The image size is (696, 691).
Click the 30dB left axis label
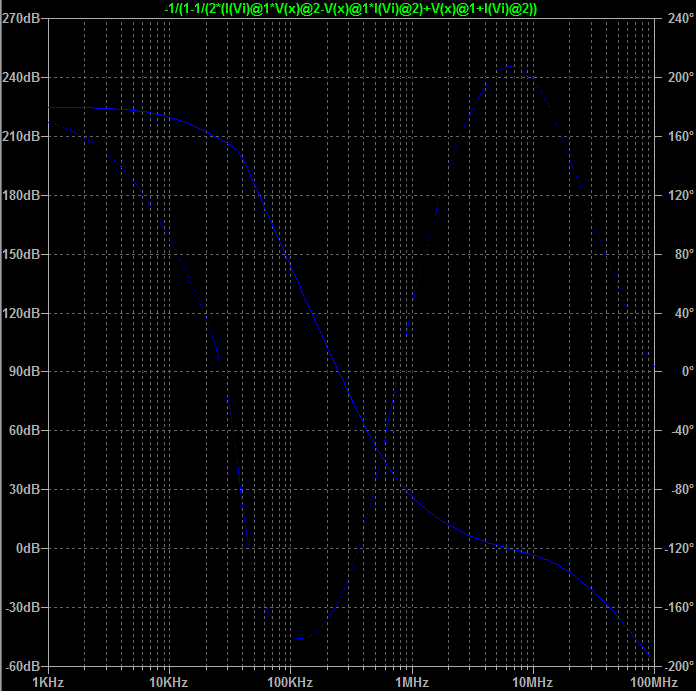[x=24, y=489]
